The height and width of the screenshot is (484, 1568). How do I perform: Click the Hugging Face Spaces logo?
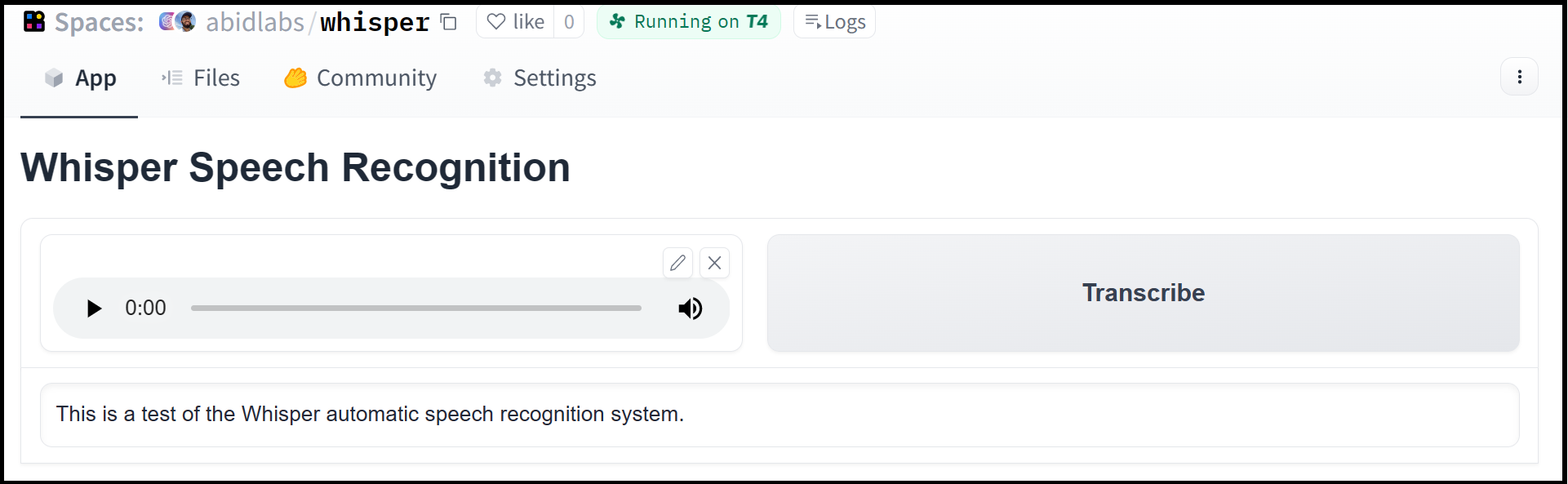[34, 22]
